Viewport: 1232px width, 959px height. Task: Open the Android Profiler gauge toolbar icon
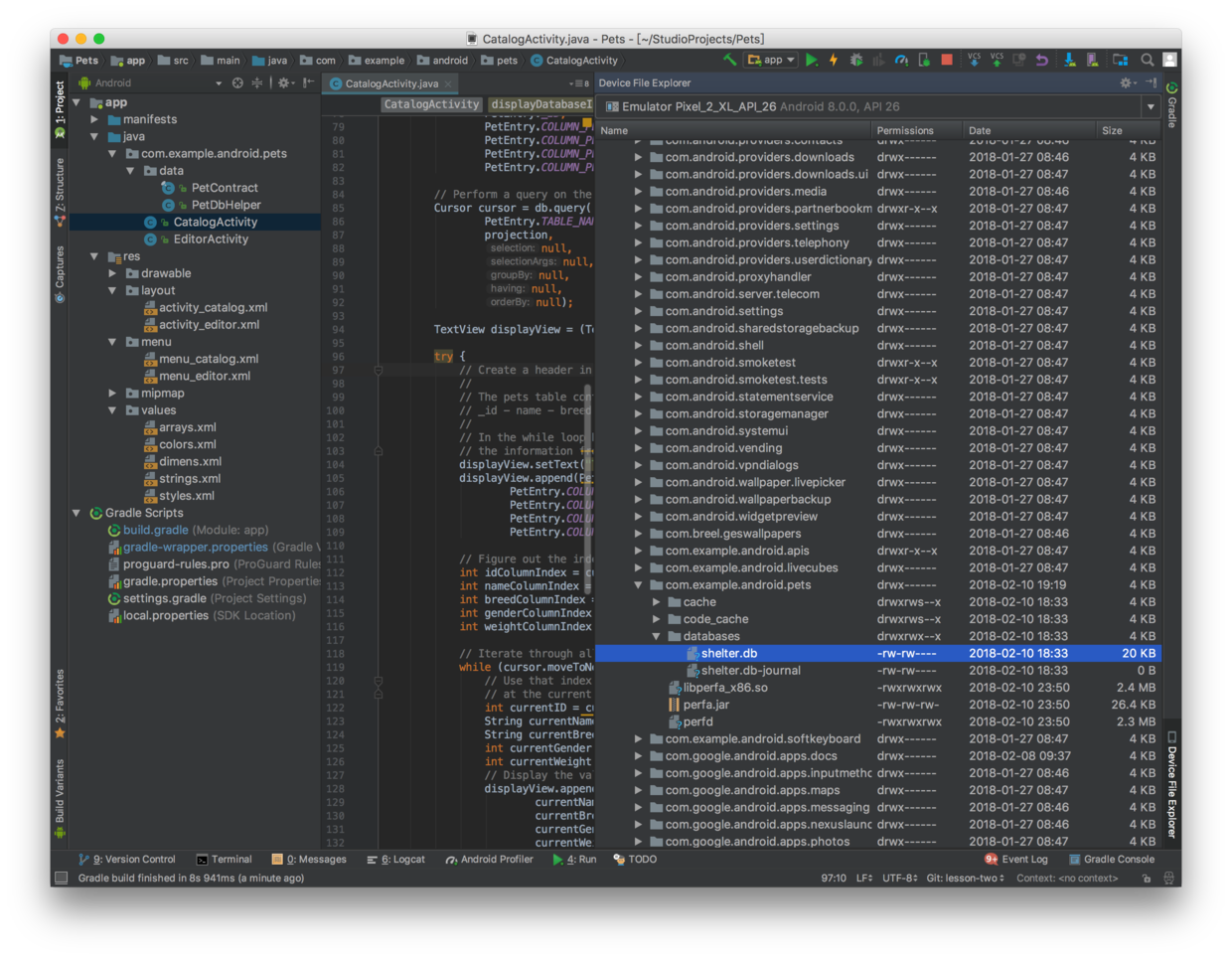tap(901, 60)
